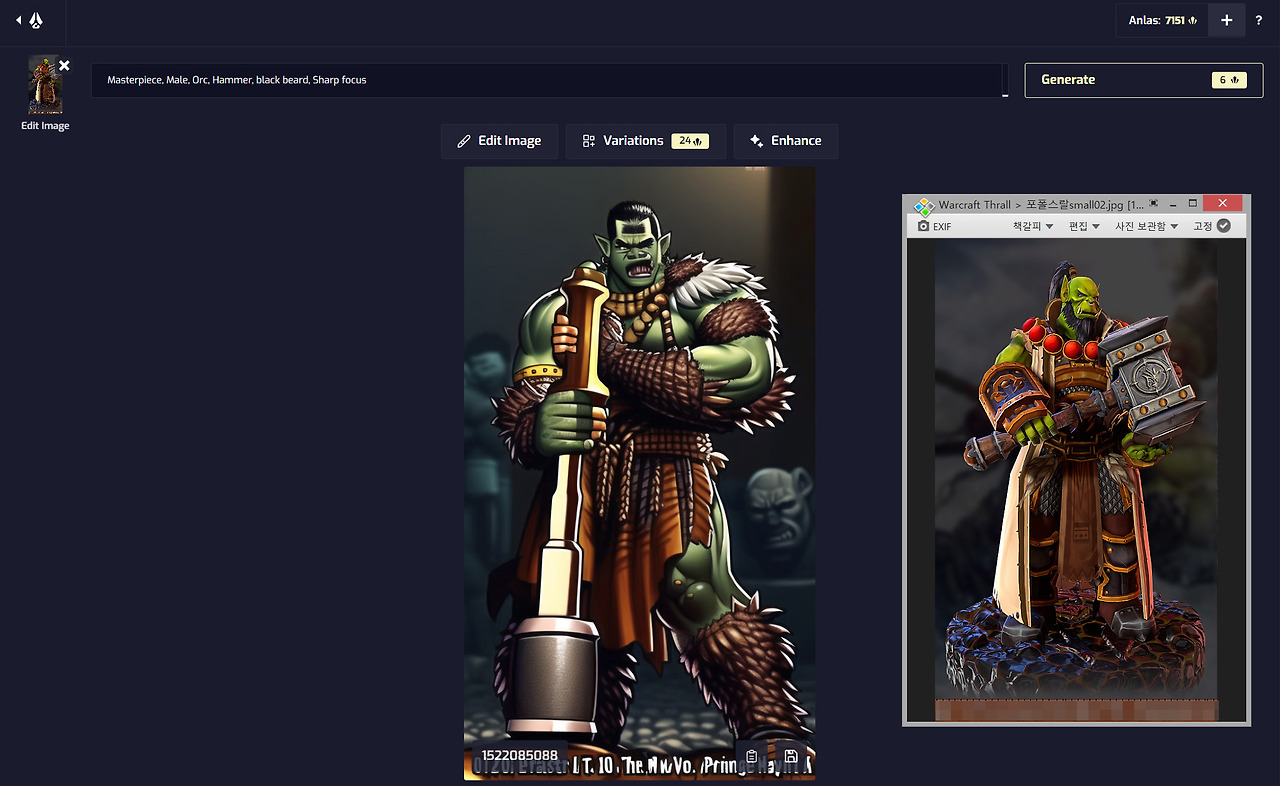
Task: Focus the prompt field starting with Masterpiece
Action: (548, 80)
